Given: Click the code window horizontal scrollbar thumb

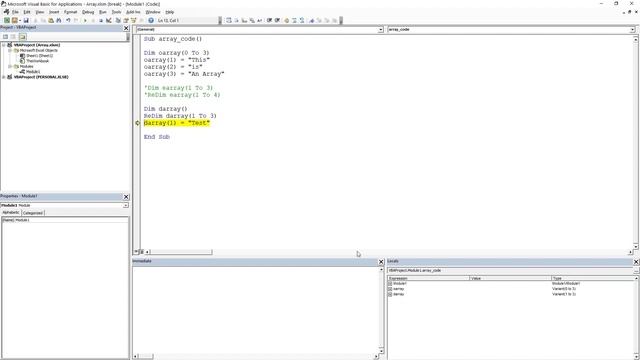Looking at the screenshot, I should (181, 252).
